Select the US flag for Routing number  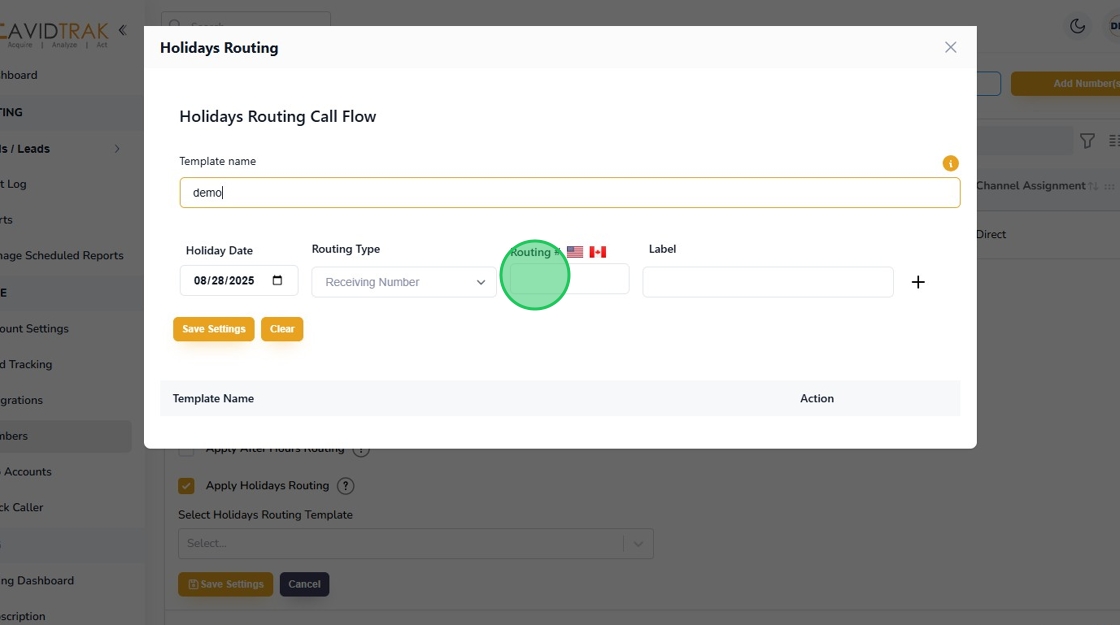pos(575,251)
